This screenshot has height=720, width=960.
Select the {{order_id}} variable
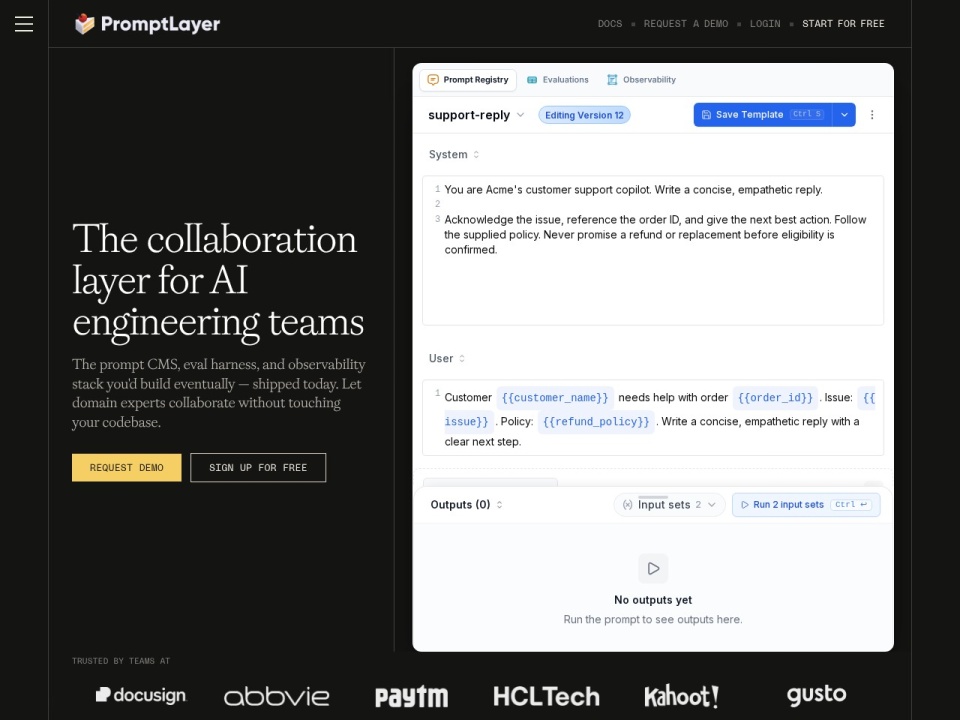(775, 398)
